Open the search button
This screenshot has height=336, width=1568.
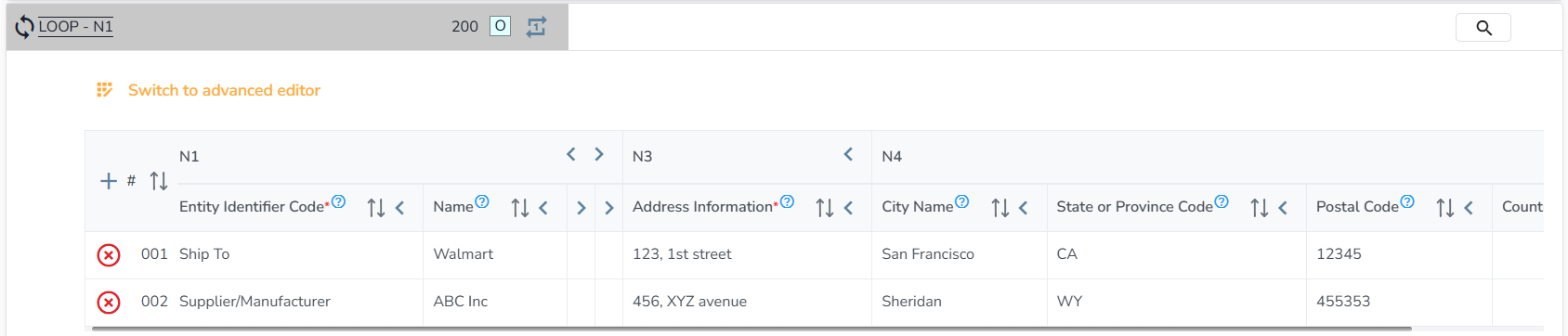pyautogui.click(x=1483, y=28)
